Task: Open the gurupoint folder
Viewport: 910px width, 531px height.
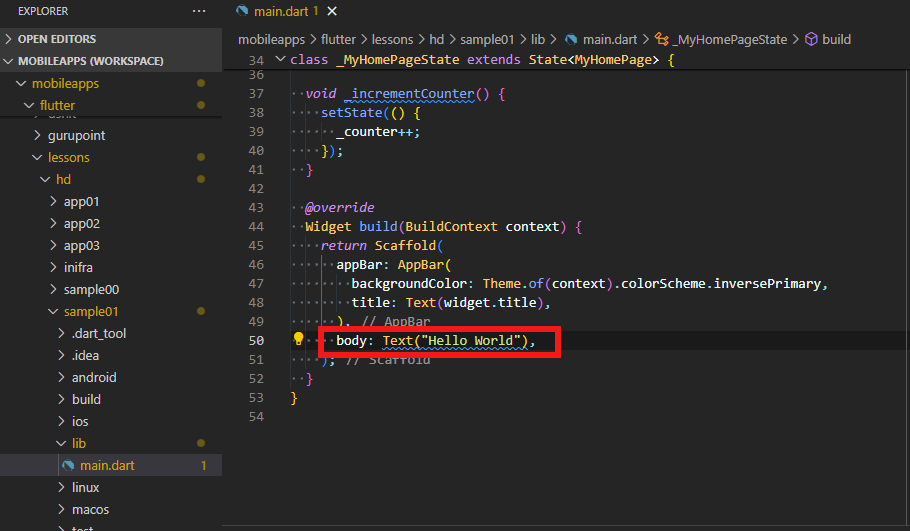Action: [76, 135]
